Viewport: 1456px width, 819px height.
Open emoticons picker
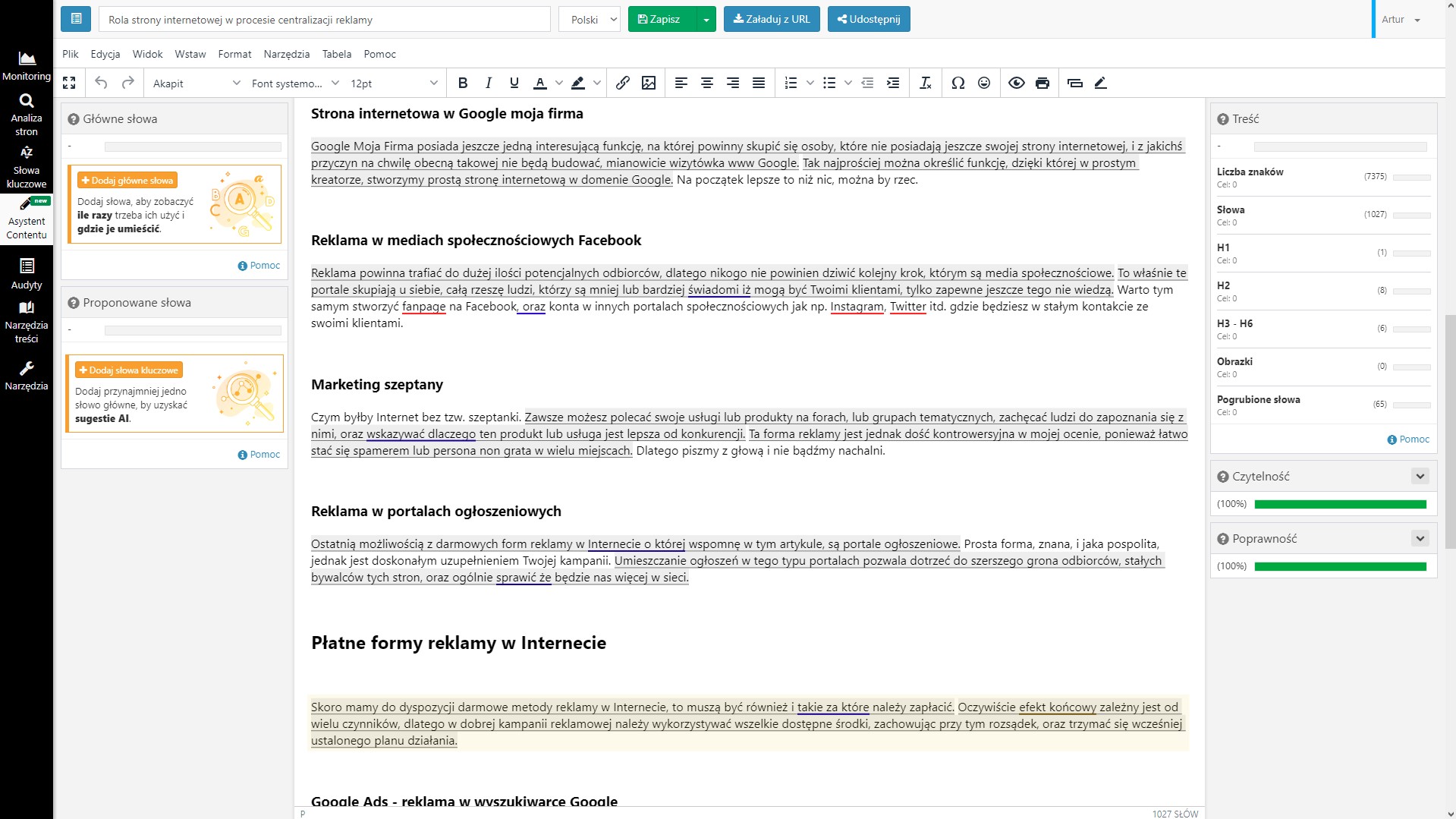click(984, 83)
